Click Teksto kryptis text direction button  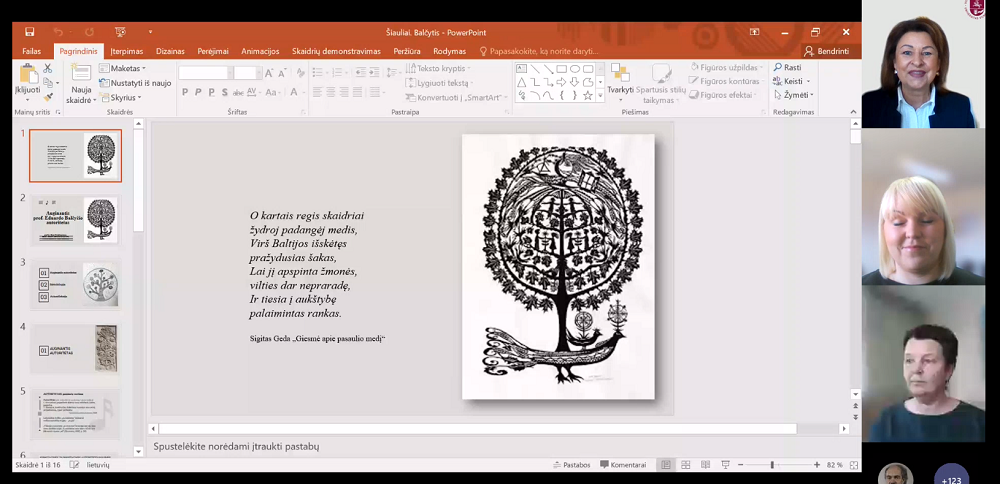pyautogui.click(x=439, y=68)
